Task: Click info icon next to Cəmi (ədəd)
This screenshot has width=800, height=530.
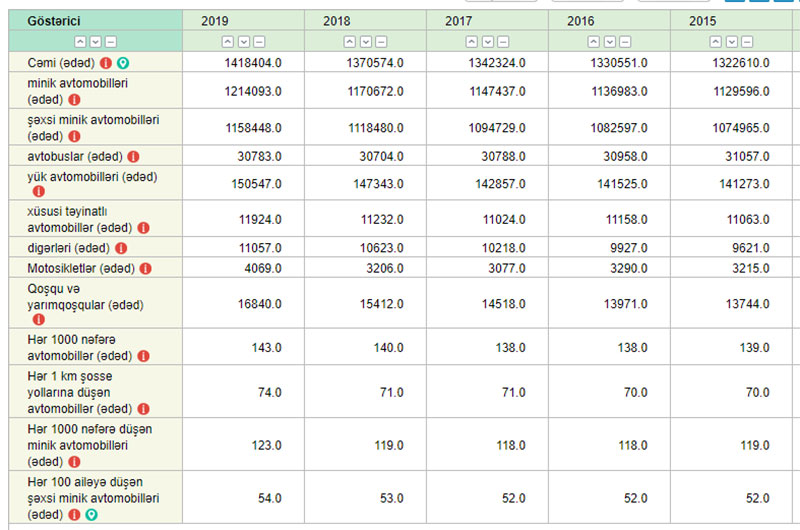Action: click(x=106, y=63)
